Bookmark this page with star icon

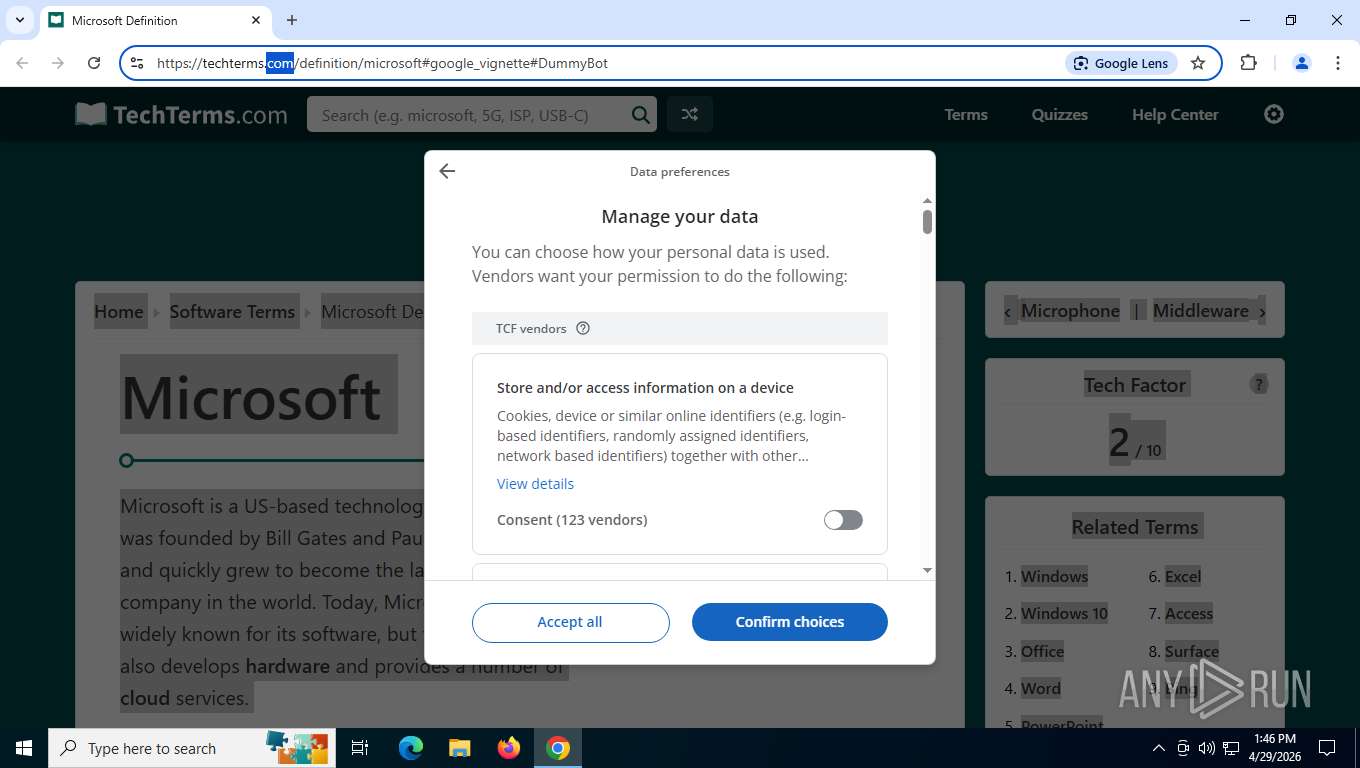tap(1198, 63)
